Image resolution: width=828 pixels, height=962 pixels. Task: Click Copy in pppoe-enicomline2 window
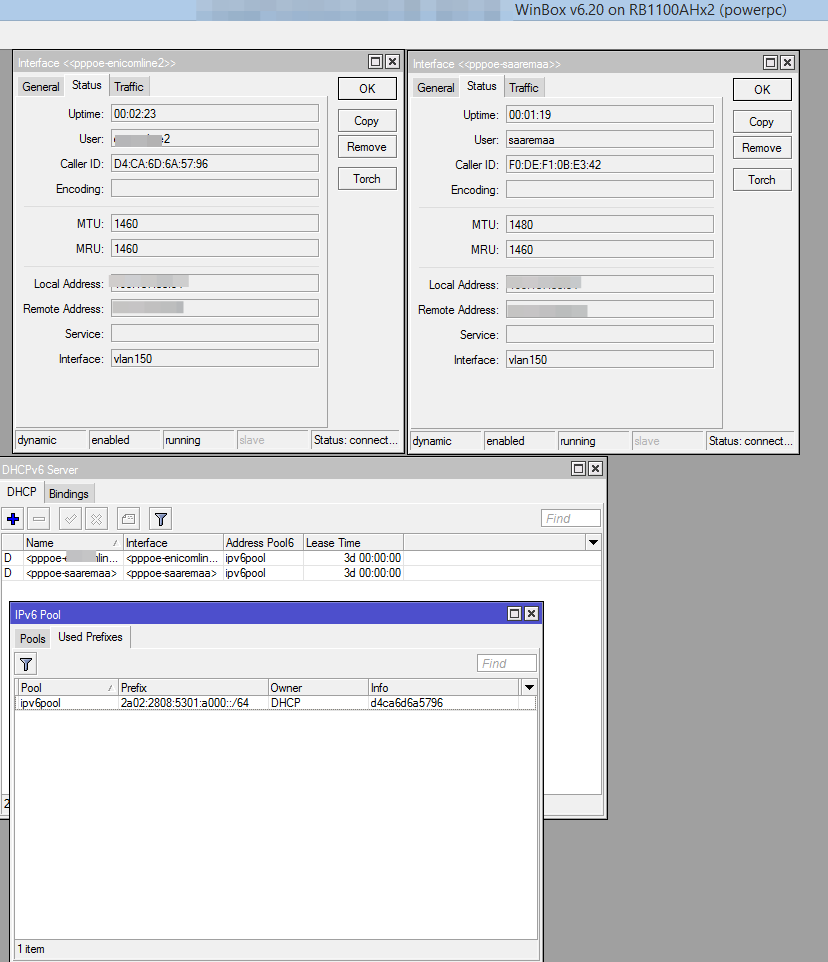367,121
